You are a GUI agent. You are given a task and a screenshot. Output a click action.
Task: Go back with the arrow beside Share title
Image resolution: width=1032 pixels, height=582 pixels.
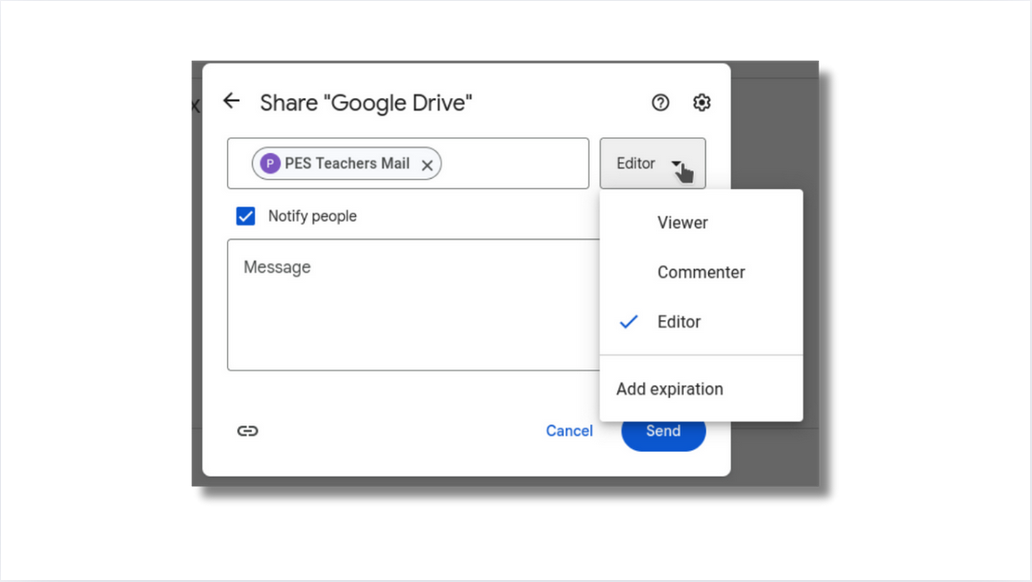pos(231,101)
